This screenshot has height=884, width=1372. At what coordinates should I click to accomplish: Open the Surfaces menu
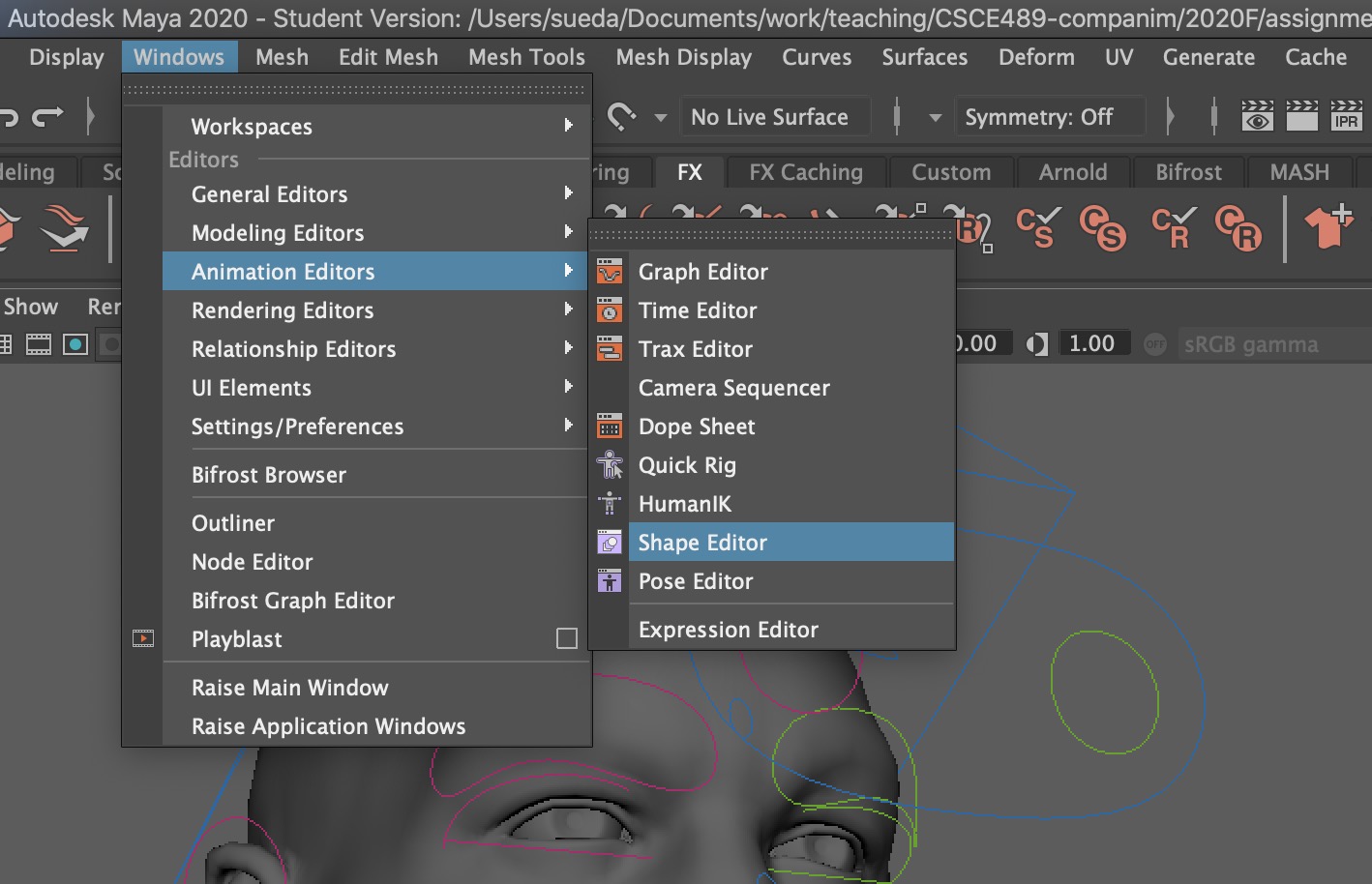click(924, 57)
